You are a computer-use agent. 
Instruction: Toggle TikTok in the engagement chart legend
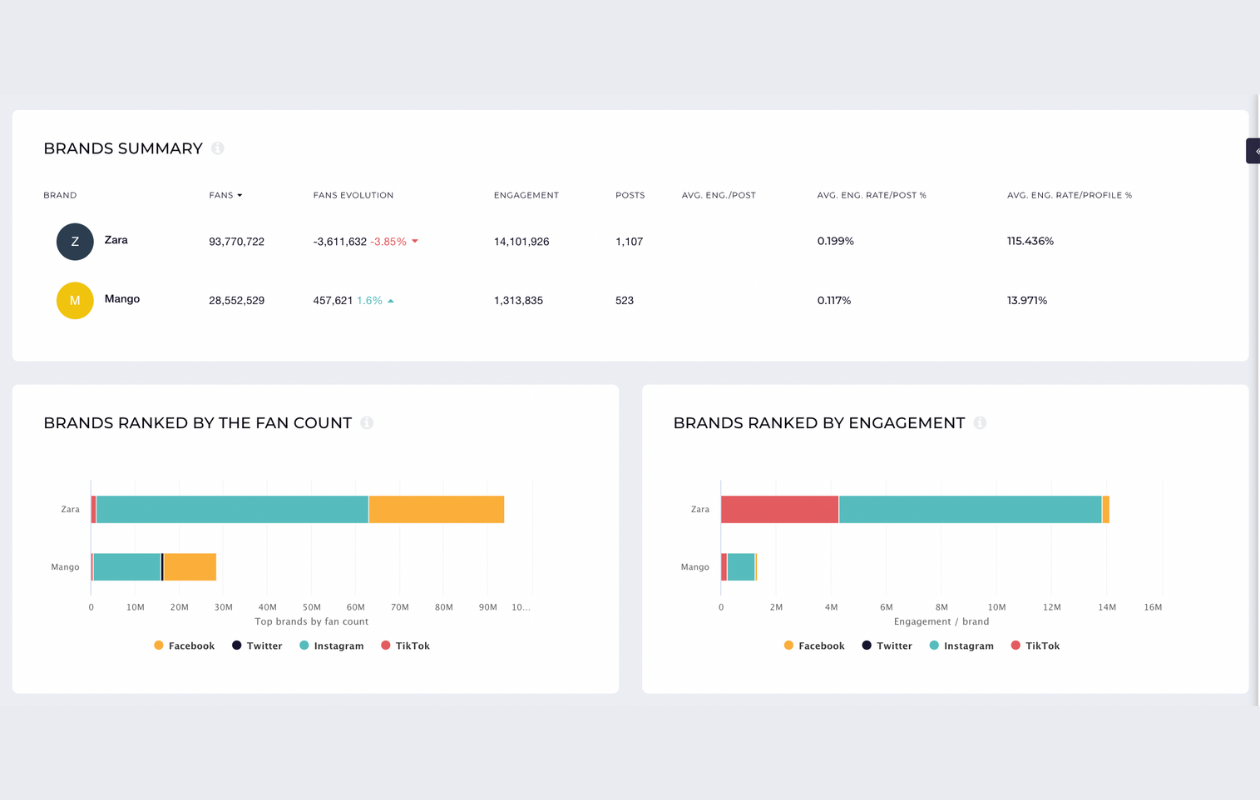pyautogui.click(x=1035, y=646)
